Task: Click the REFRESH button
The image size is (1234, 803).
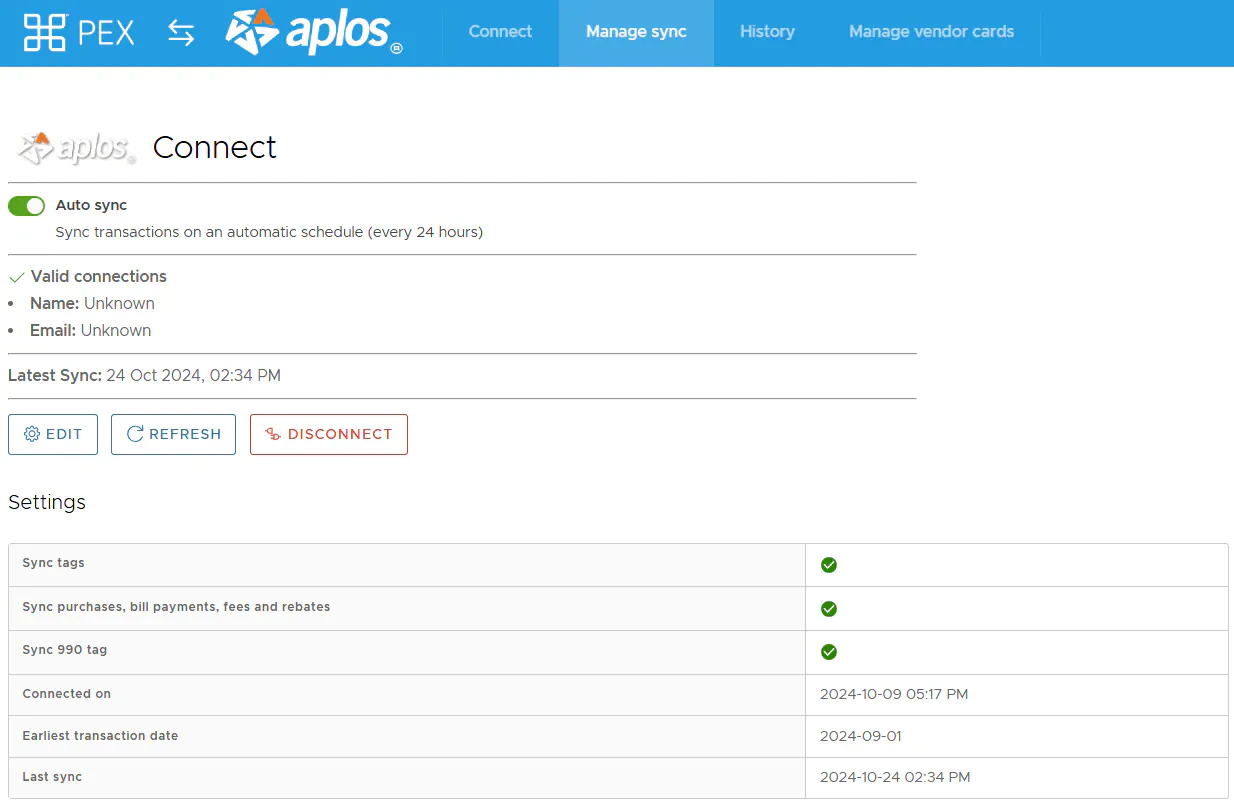Action: (173, 434)
